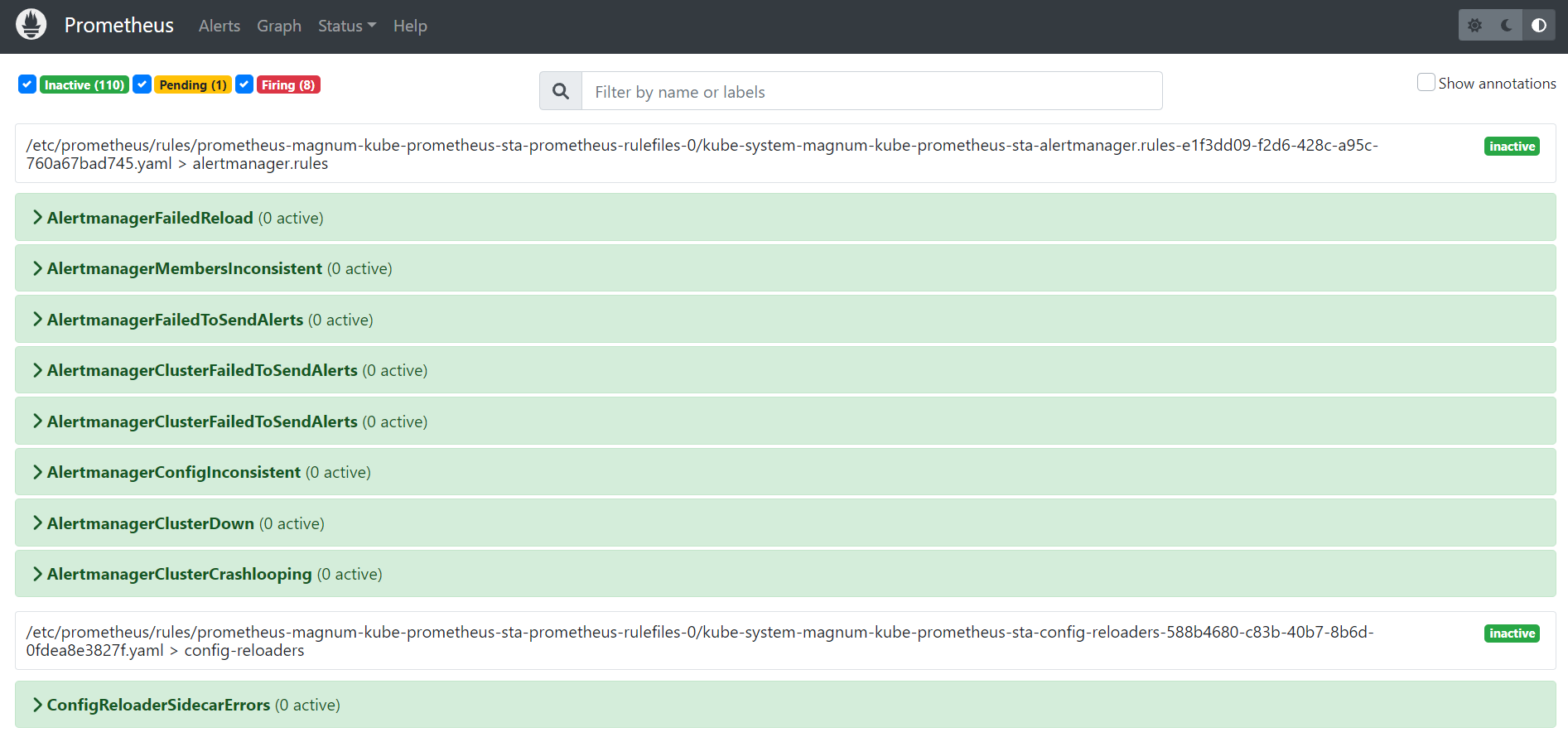This screenshot has width=1568, height=737.
Task: Expand AlertmanagerClusterDown rule
Action: 785,523
